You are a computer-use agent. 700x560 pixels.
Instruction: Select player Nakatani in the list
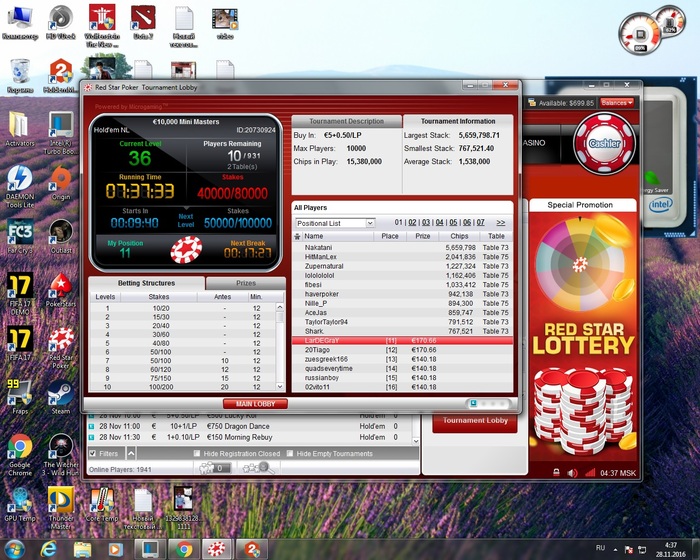[402, 247]
